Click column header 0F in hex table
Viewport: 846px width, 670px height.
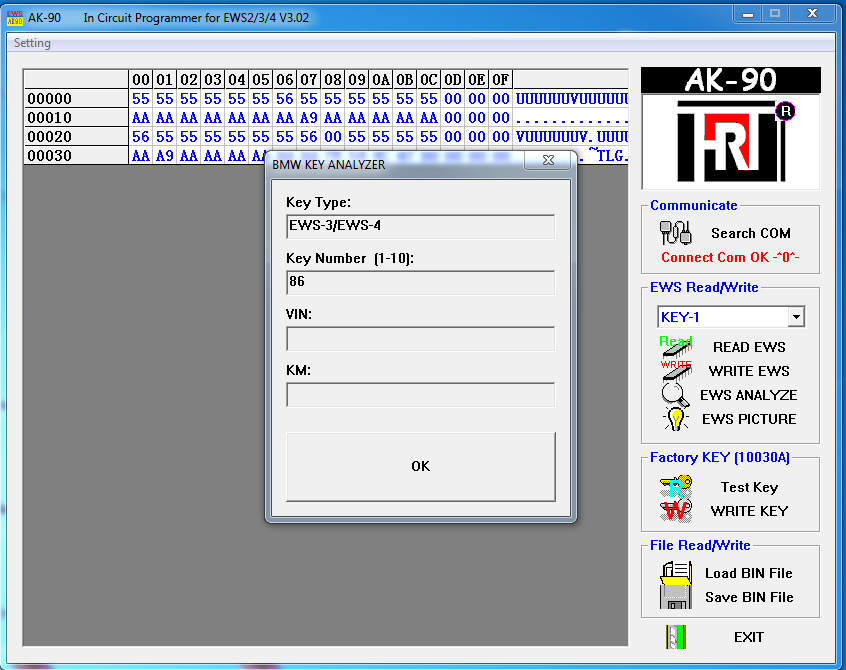point(501,80)
